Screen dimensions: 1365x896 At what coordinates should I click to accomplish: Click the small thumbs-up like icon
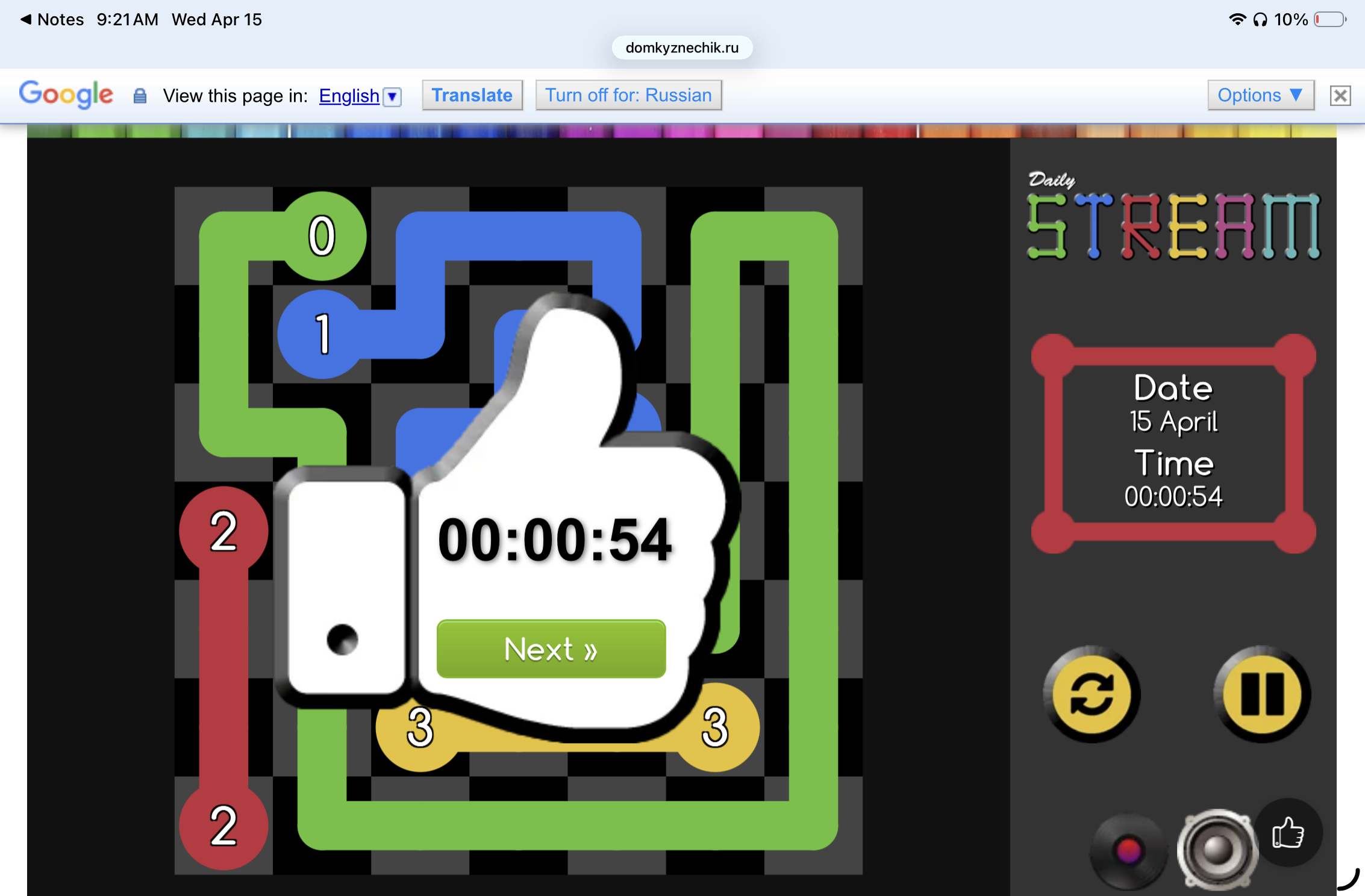(1288, 833)
